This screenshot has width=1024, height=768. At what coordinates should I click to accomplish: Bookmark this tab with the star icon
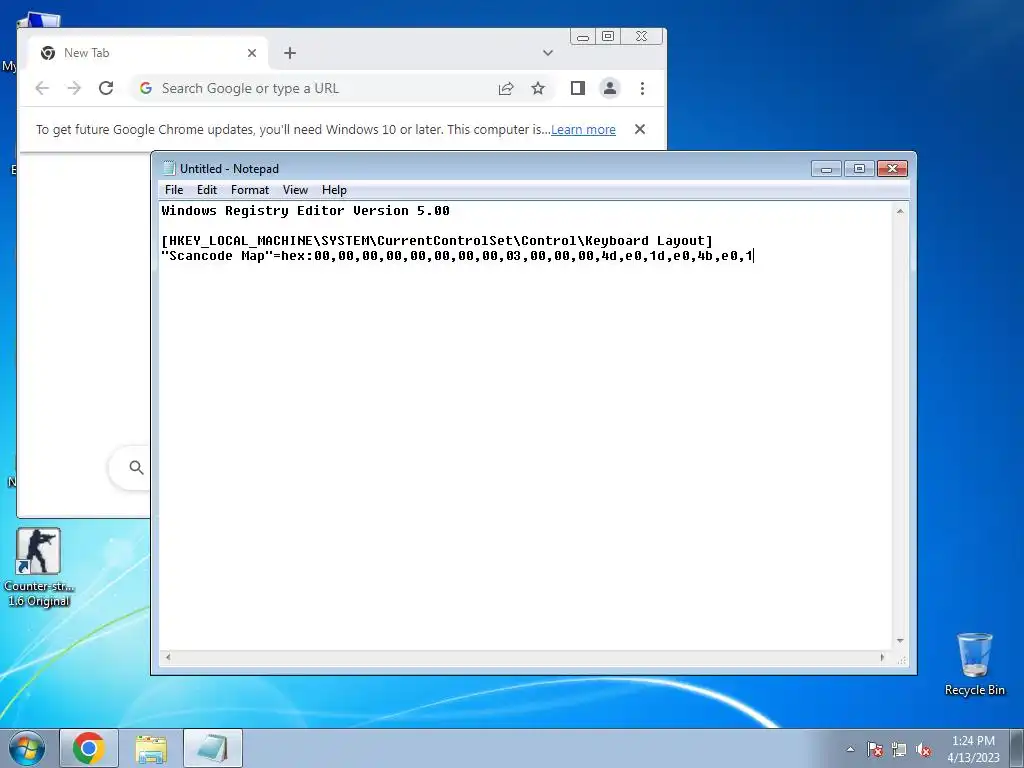pos(537,88)
